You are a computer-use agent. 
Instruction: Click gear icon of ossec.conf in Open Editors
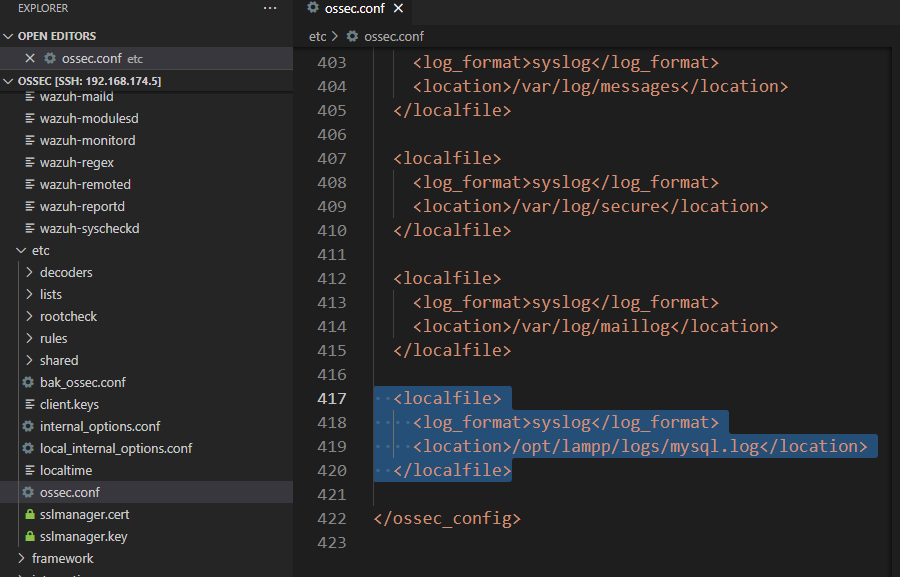(x=50, y=59)
